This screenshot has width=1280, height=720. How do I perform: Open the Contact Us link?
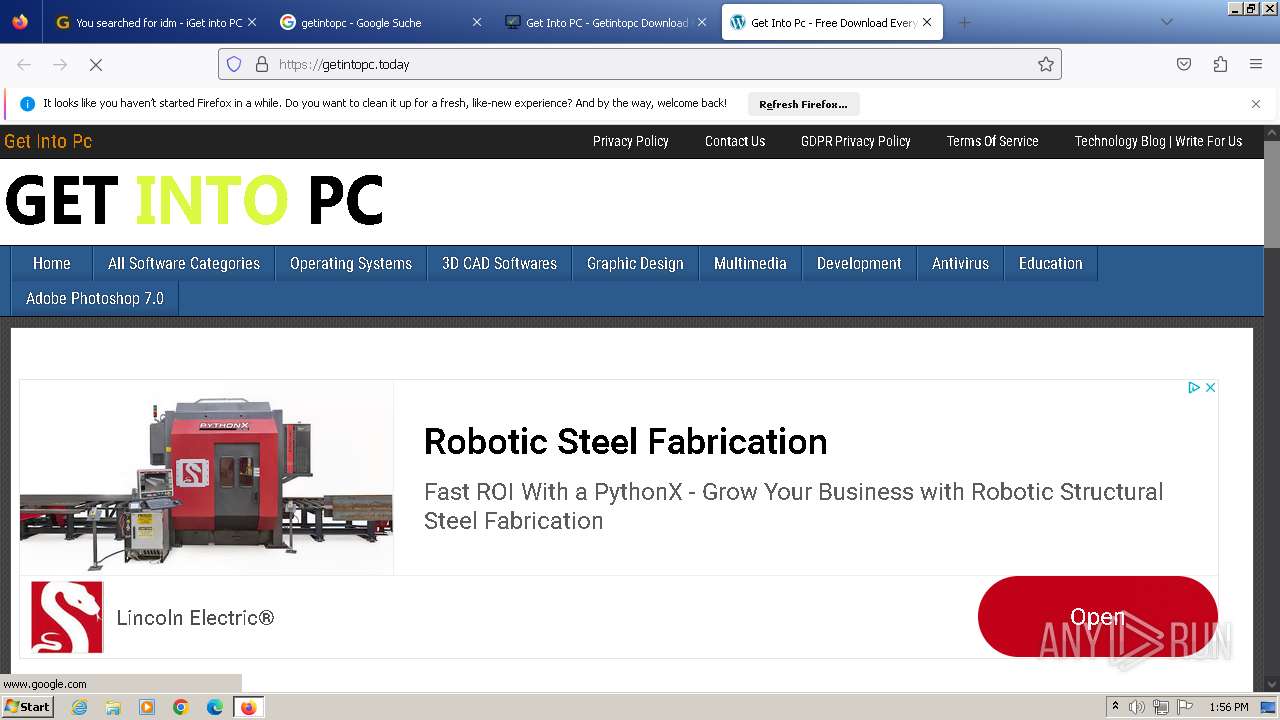(735, 141)
